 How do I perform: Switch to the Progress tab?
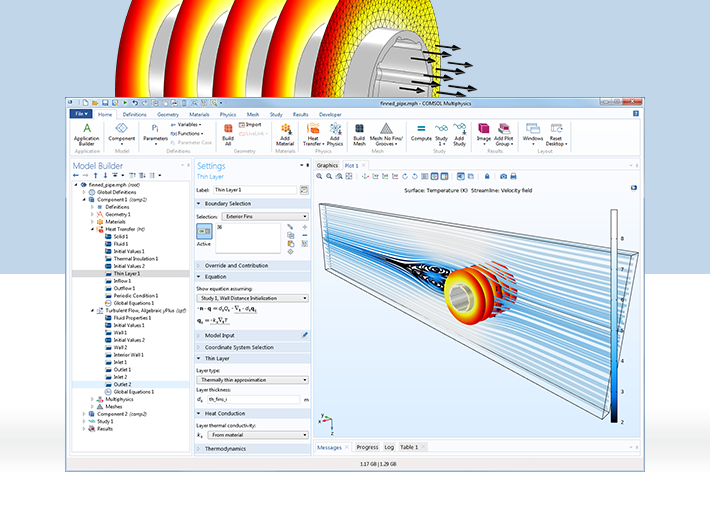(367, 447)
